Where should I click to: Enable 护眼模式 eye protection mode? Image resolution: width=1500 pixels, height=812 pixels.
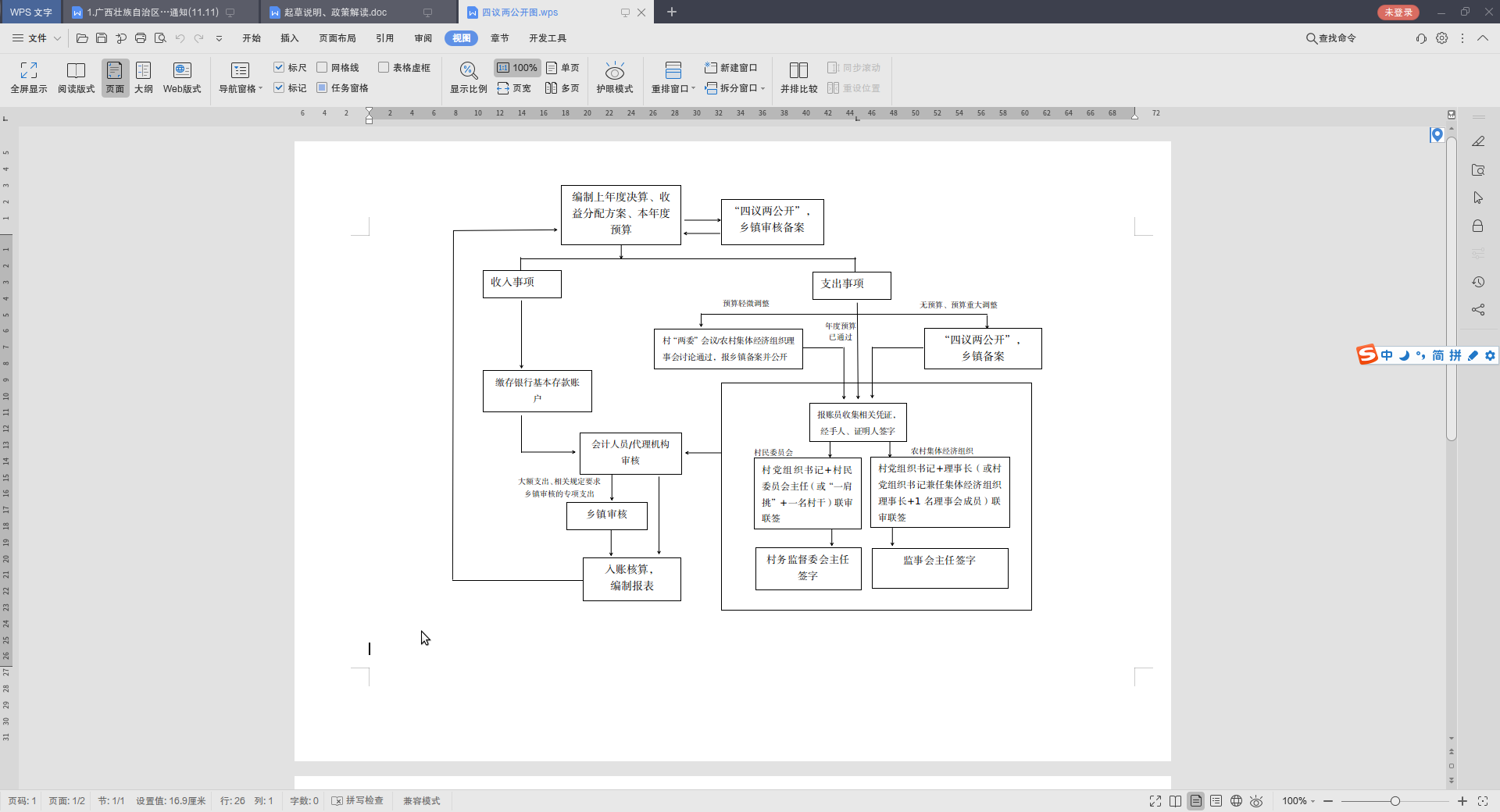click(615, 71)
